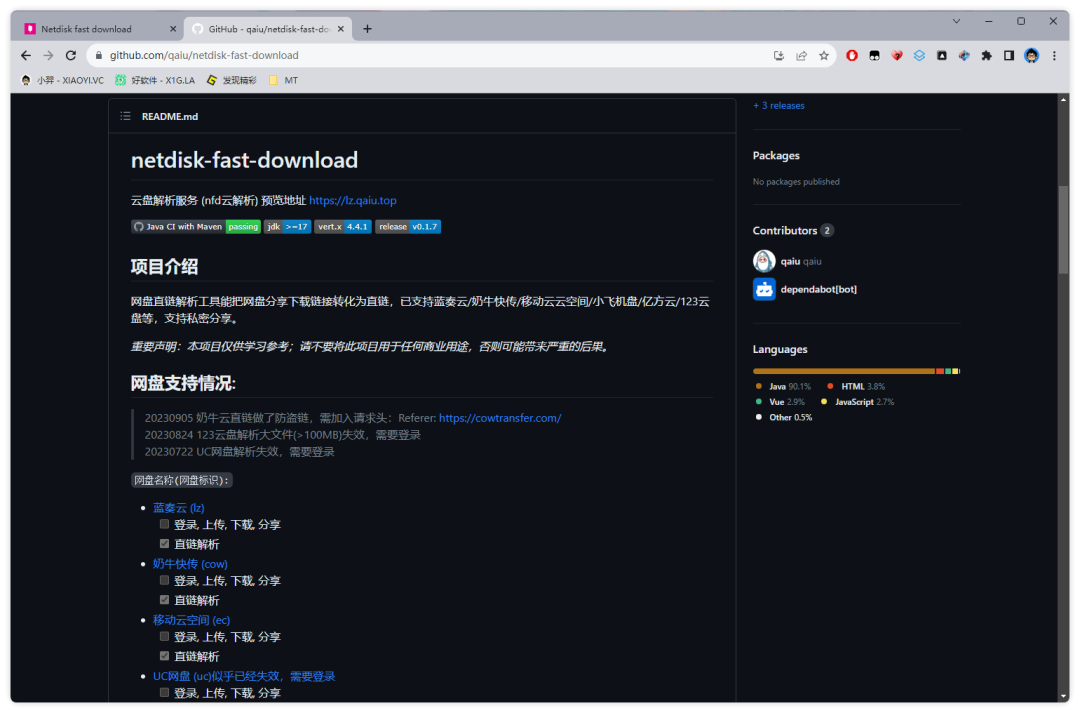Viewport: 1080px width, 713px height.
Task: Expand the tab search chevron
Action: 956,21
